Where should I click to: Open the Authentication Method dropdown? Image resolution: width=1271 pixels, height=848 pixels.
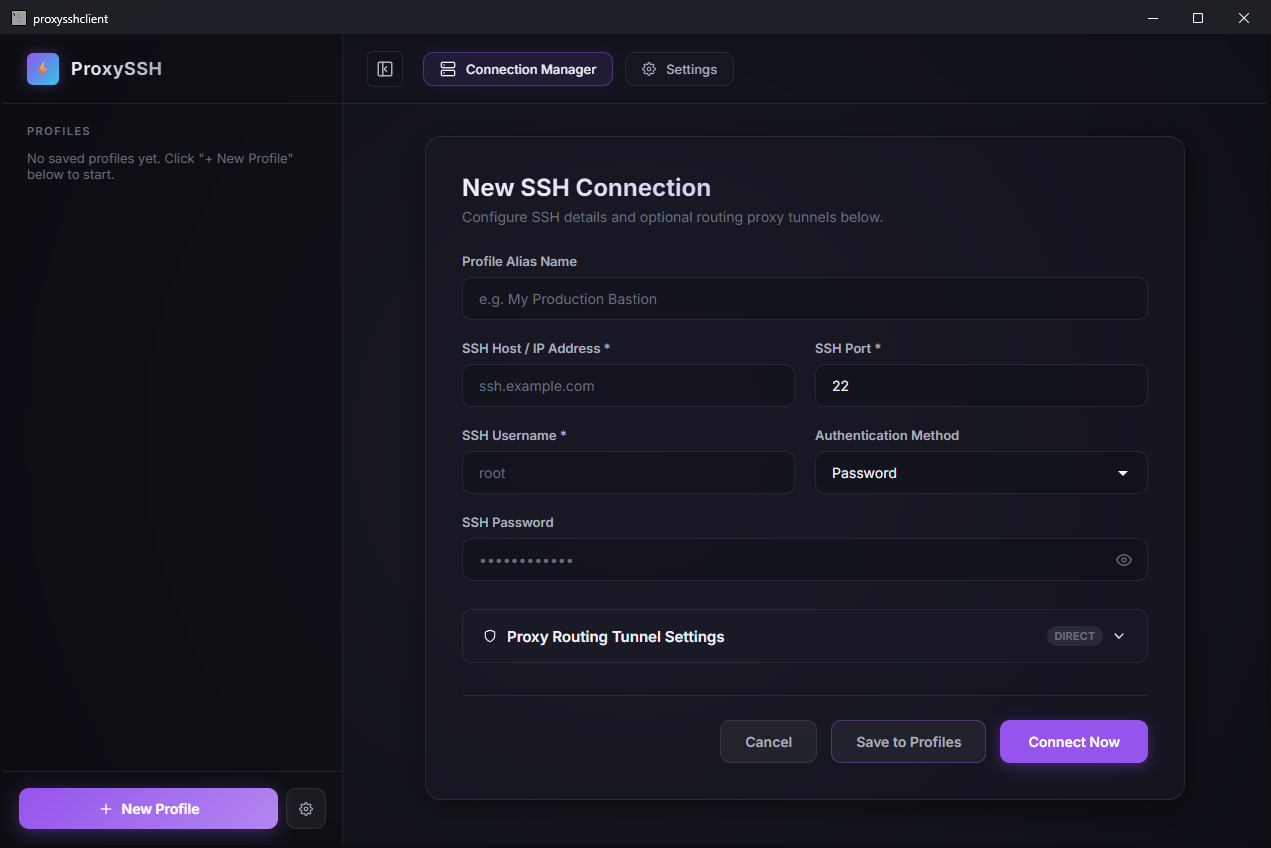tap(981, 473)
